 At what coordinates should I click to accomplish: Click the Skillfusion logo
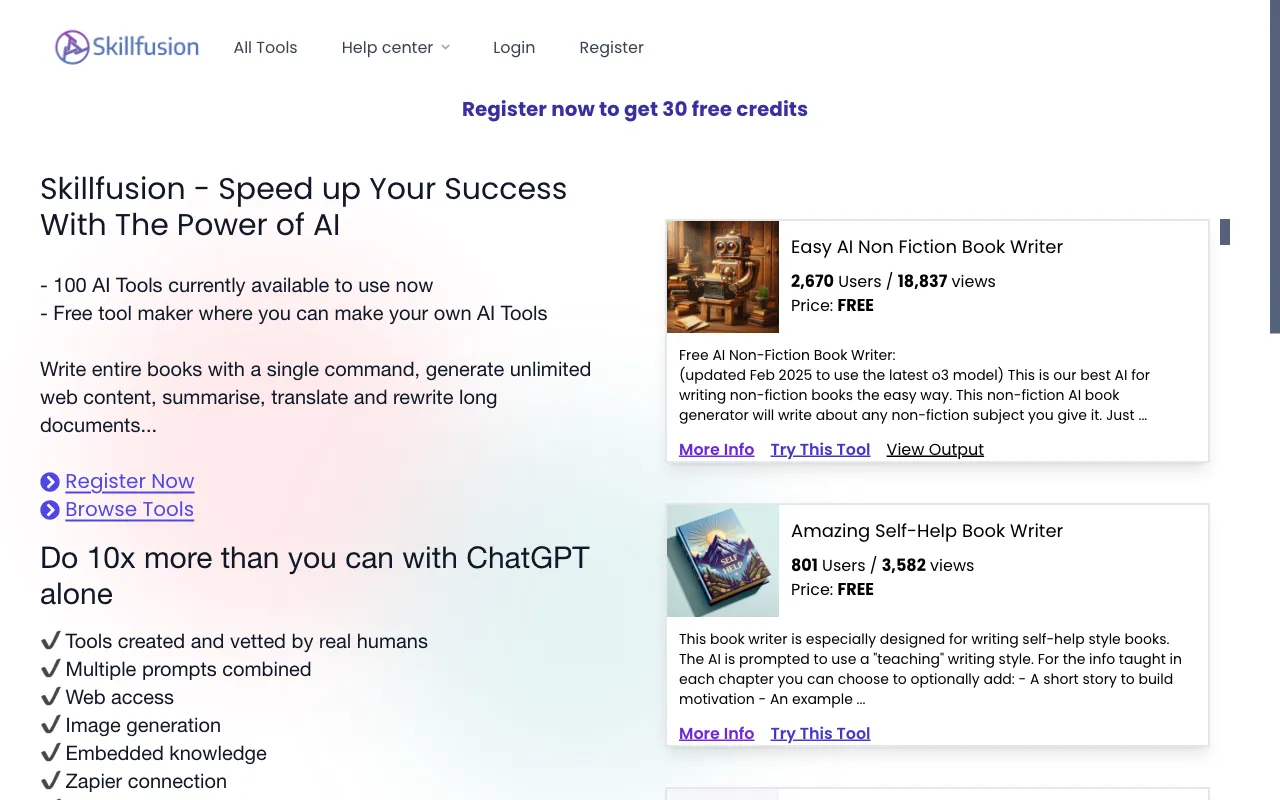click(x=127, y=47)
